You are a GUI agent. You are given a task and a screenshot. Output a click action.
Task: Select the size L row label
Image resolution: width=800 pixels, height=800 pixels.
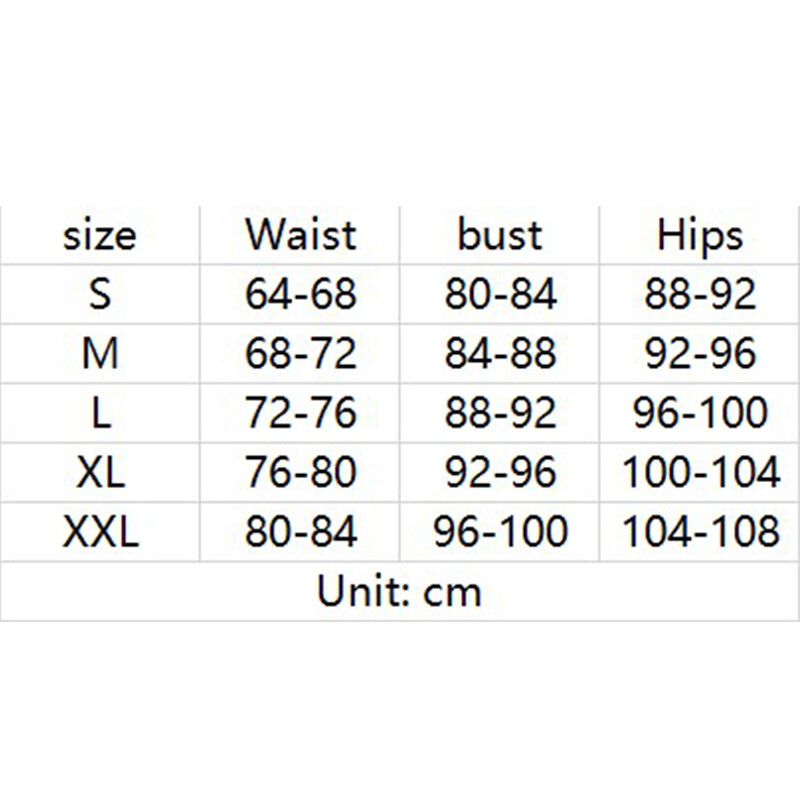[x=100, y=413]
